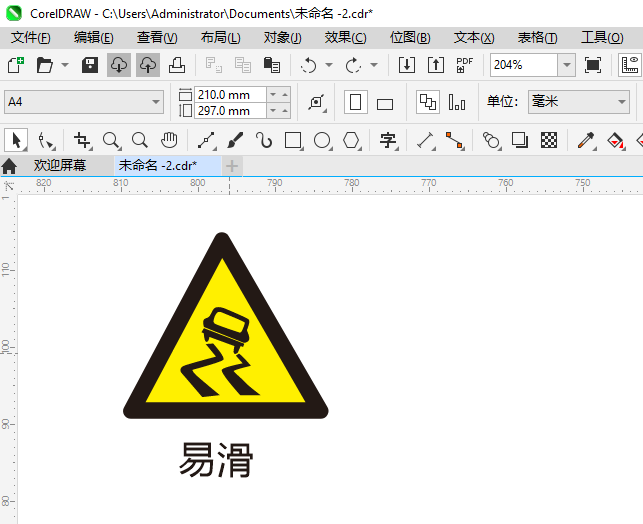This screenshot has height=524, width=643.
Task: Click the Undo arrow icon
Action: coord(309,65)
